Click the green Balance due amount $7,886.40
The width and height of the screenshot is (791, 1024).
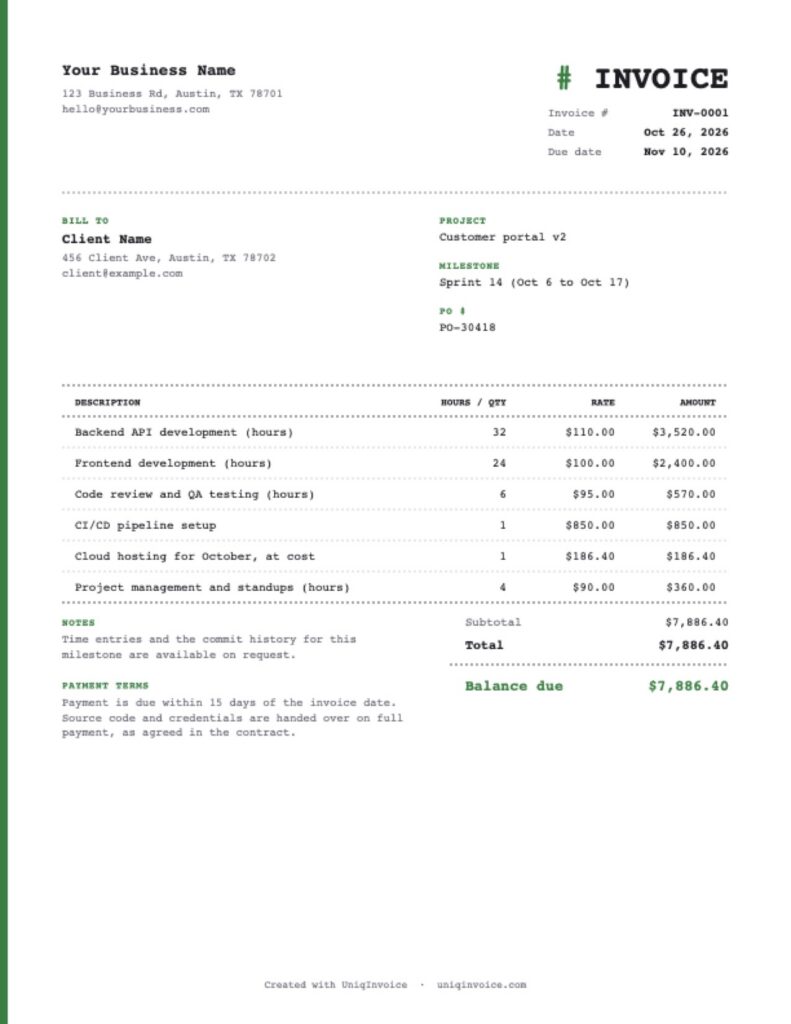click(688, 686)
